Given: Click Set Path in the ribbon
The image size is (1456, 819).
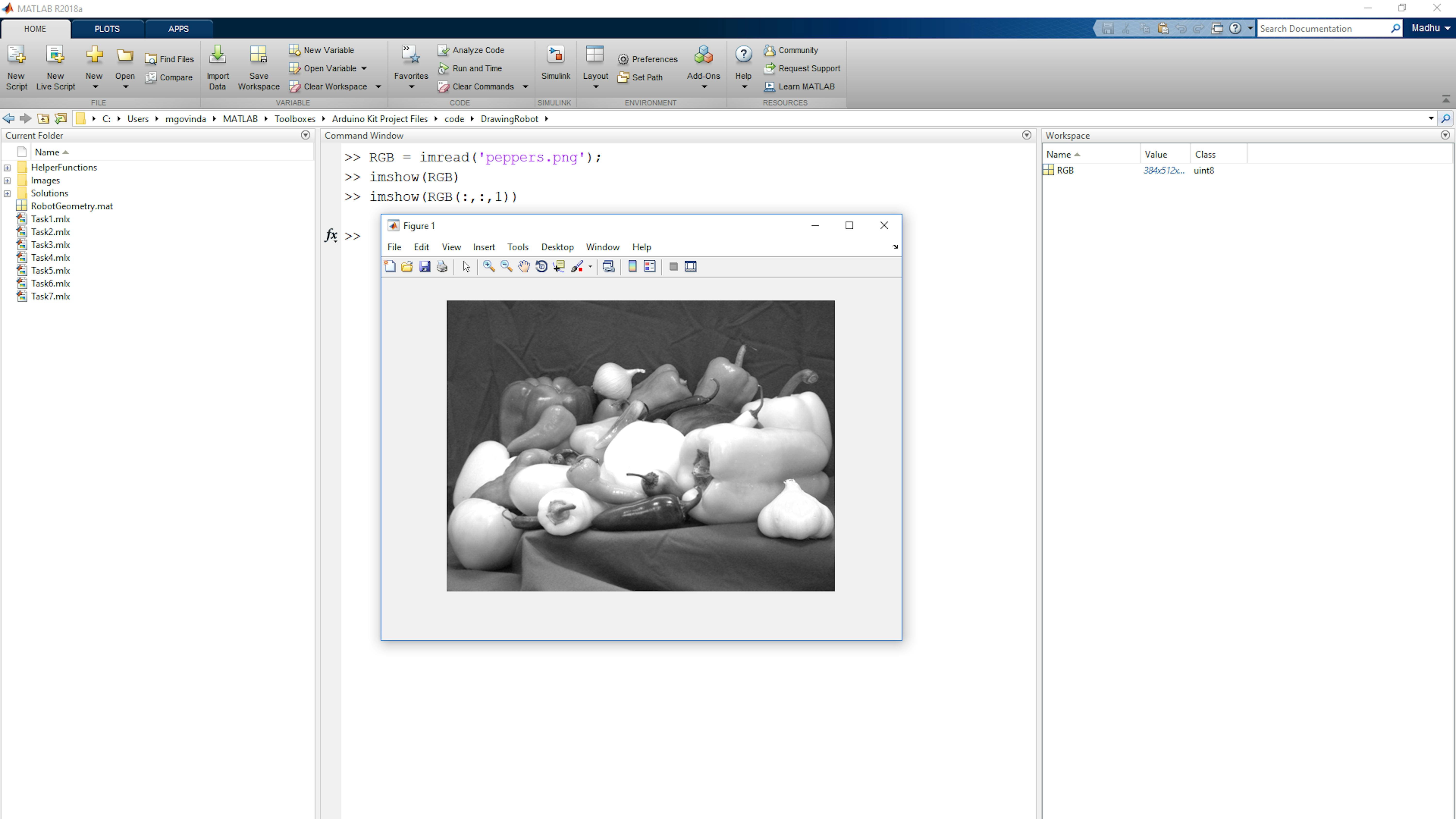Looking at the screenshot, I should pyautogui.click(x=640, y=77).
